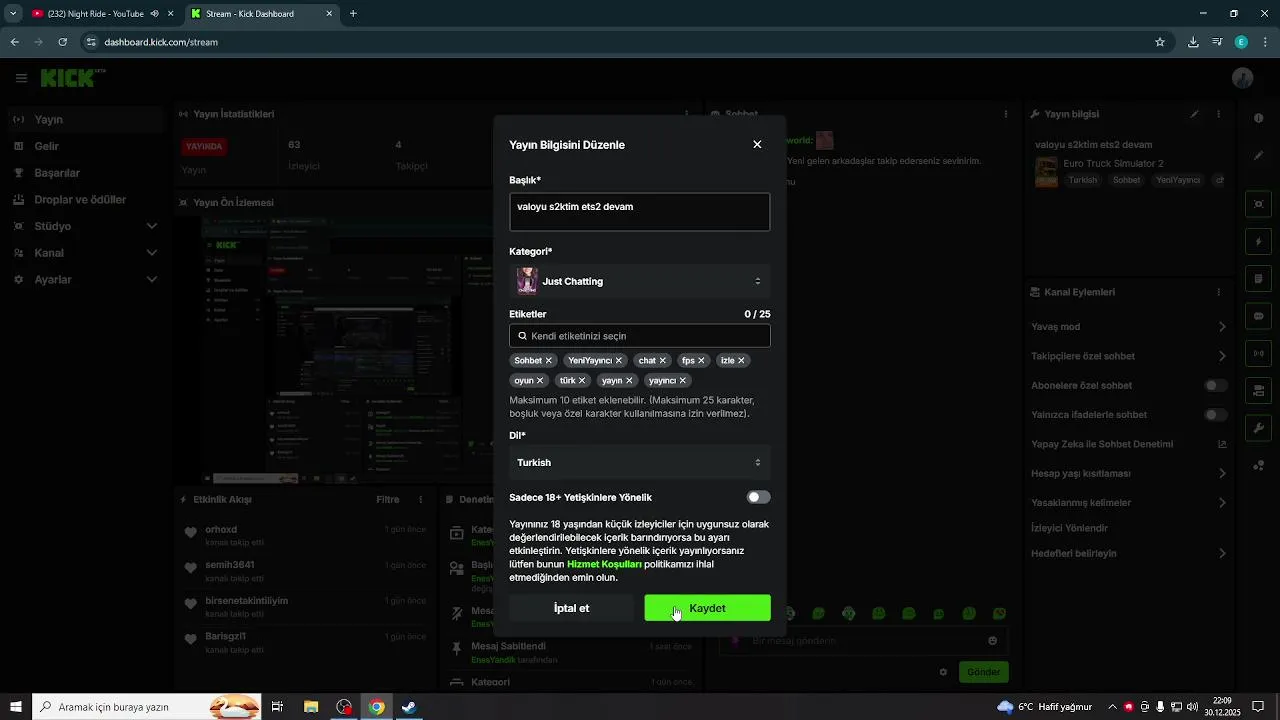Click follower semih3641 in Etkinlik Akışı
This screenshot has width=1280, height=720.
[229, 565]
